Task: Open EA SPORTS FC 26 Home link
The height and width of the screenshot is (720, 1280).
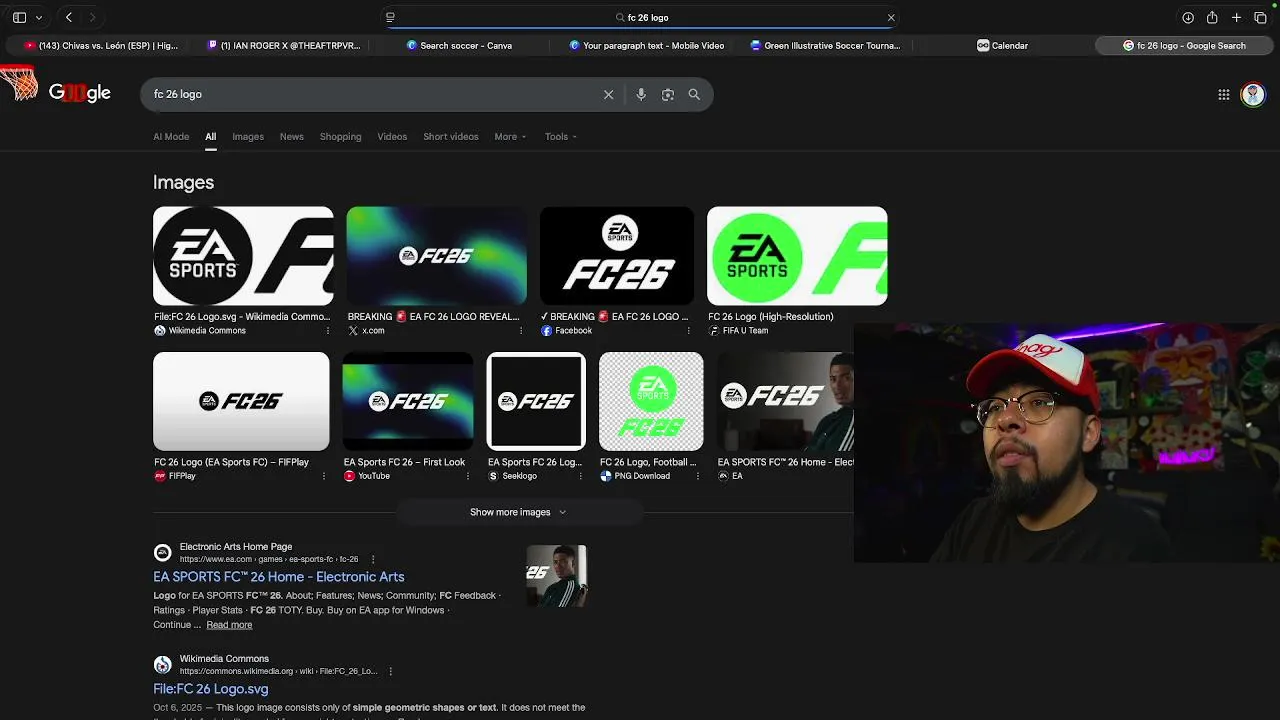Action: click(279, 577)
